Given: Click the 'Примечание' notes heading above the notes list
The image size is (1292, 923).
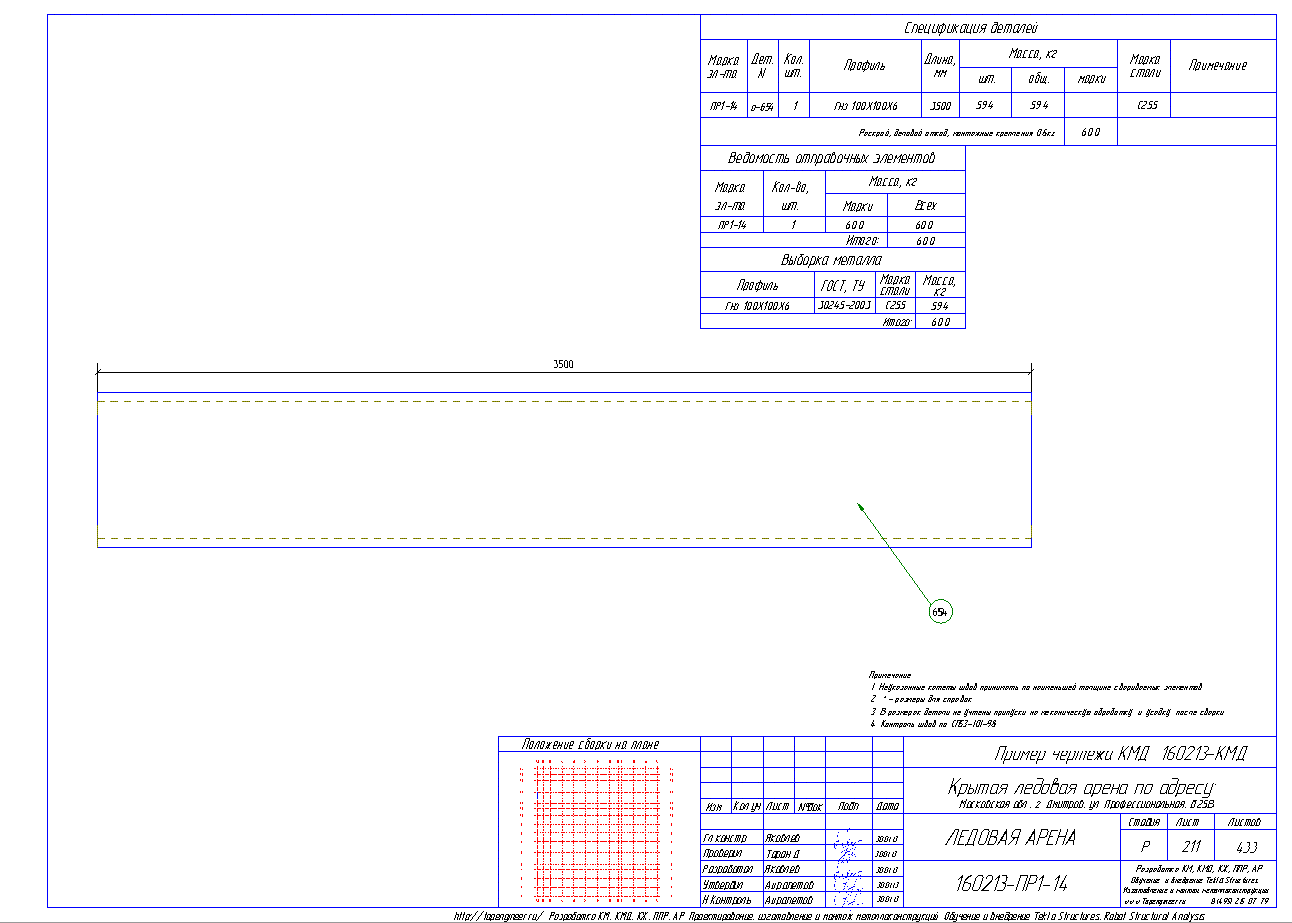Looking at the screenshot, I should tap(890, 676).
